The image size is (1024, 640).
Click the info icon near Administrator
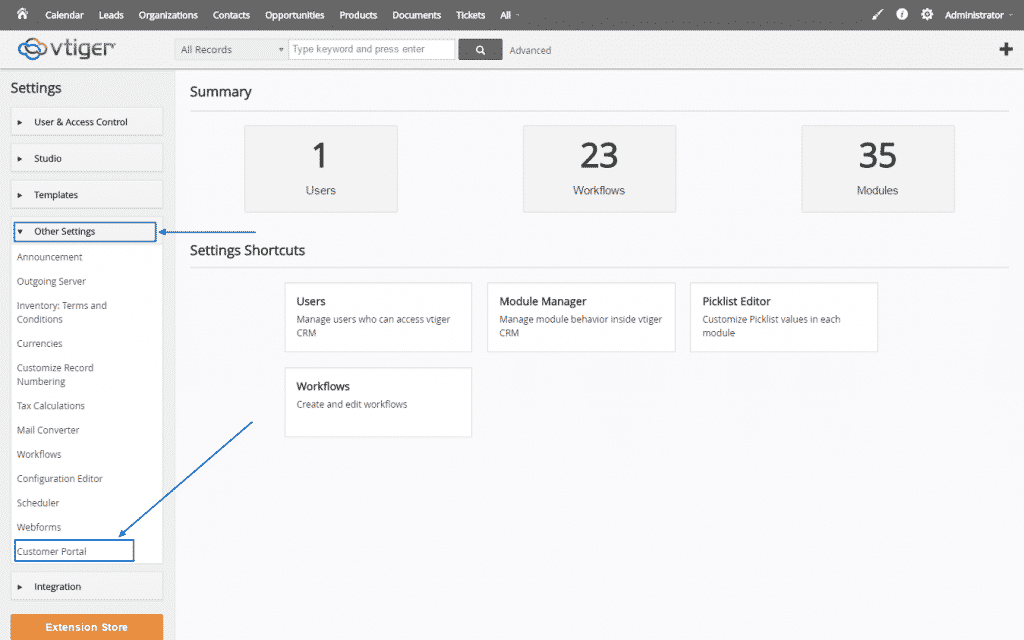(x=901, y=15)
